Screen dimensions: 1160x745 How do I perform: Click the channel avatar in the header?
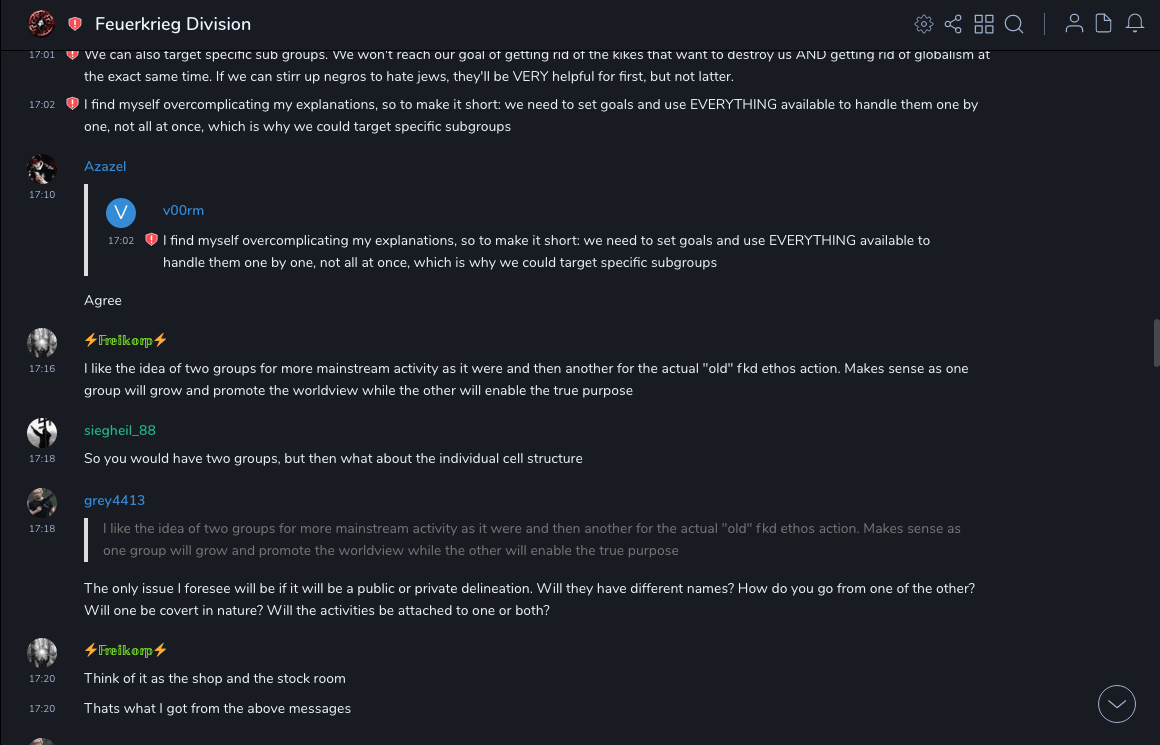pos(42,23)
